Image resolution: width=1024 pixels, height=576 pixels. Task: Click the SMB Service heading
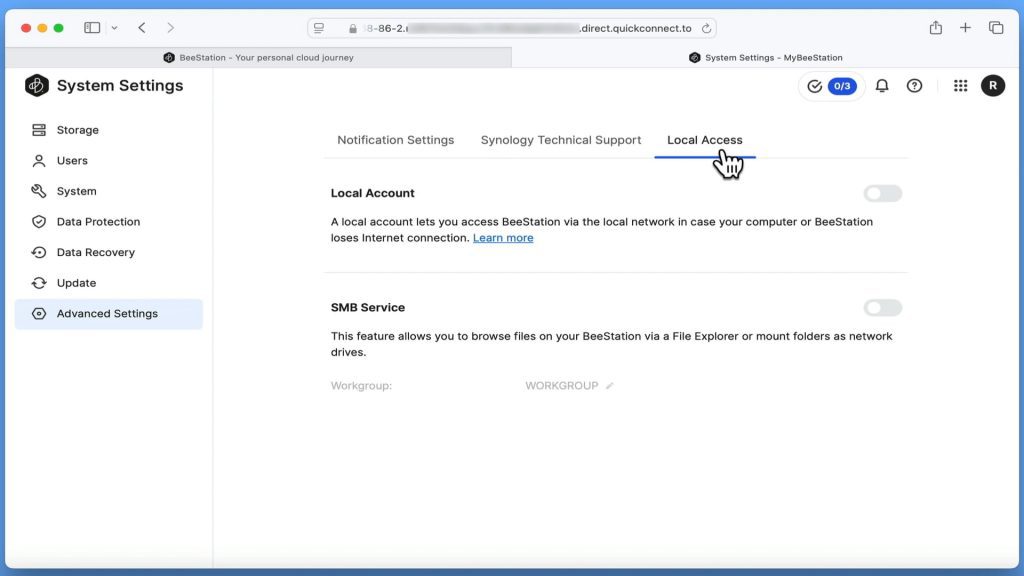click(x=368, y=308)
